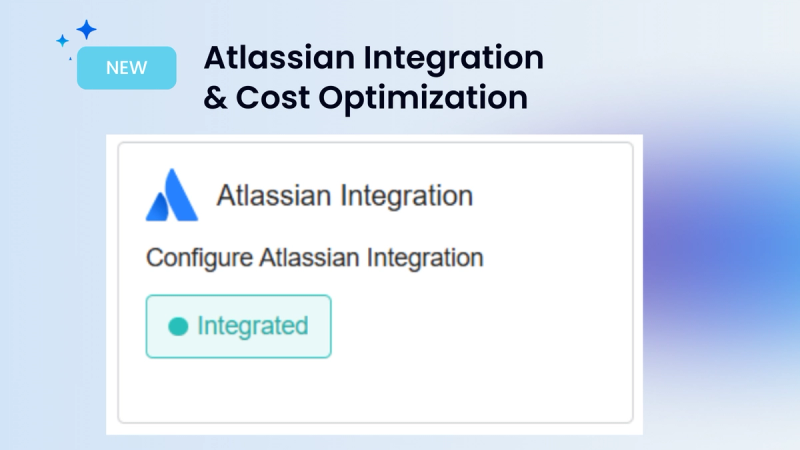The image size is (800, 450).
Task: Click the word Optimization in the headline
Action: pyautogui.click(x=423, y=98)
